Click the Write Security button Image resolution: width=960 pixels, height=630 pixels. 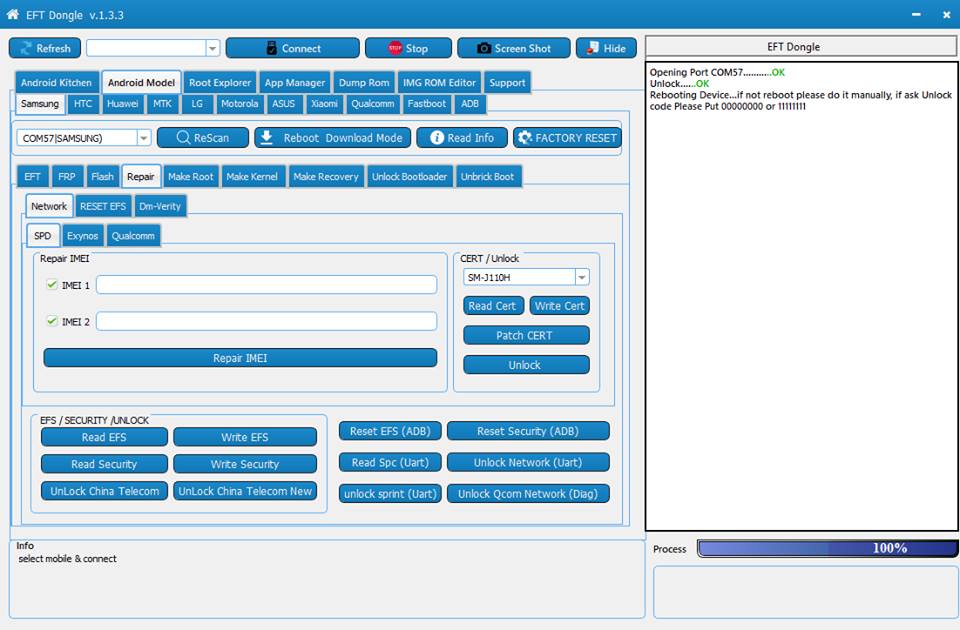coord(245,464)
